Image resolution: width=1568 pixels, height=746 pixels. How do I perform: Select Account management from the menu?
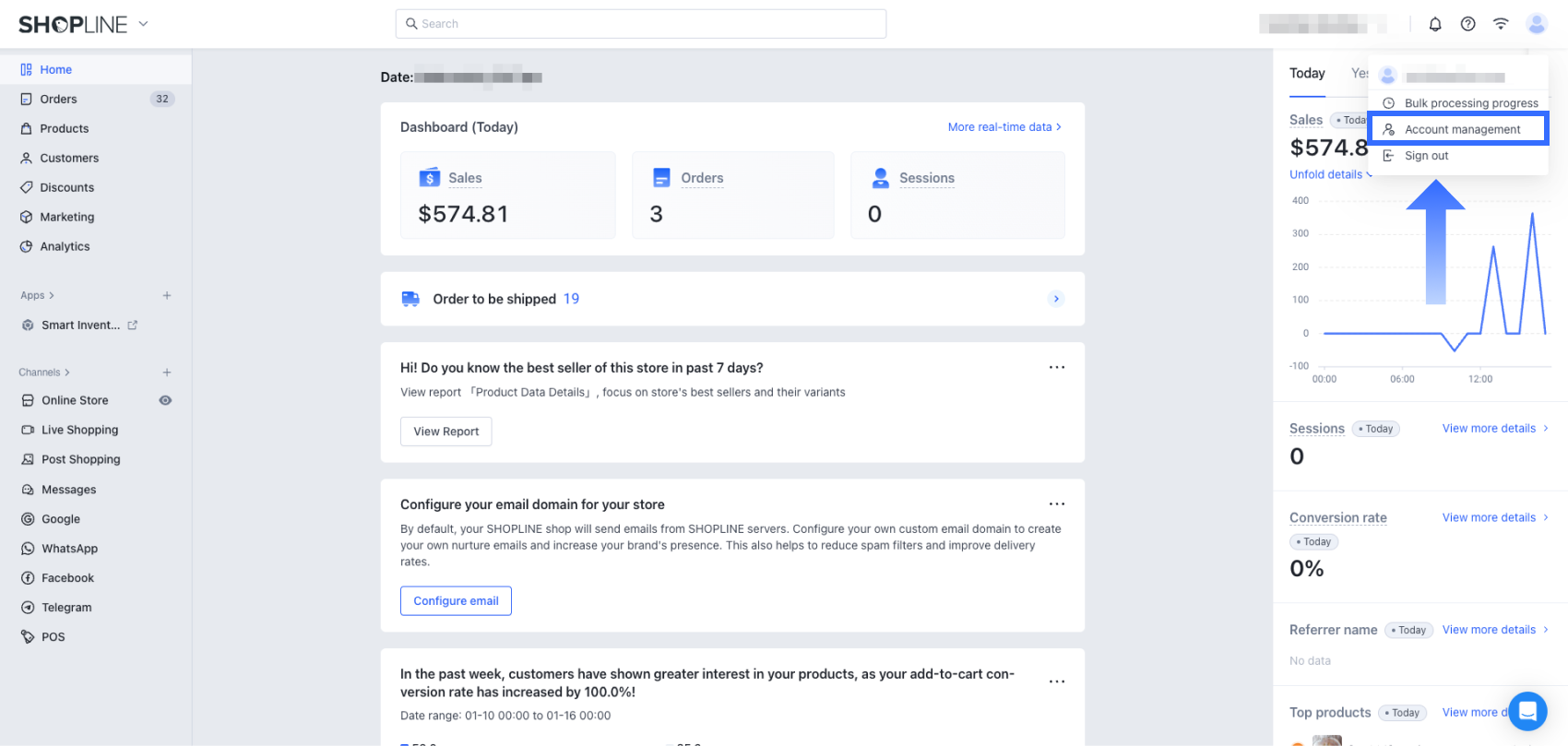tap(1461, 129)
